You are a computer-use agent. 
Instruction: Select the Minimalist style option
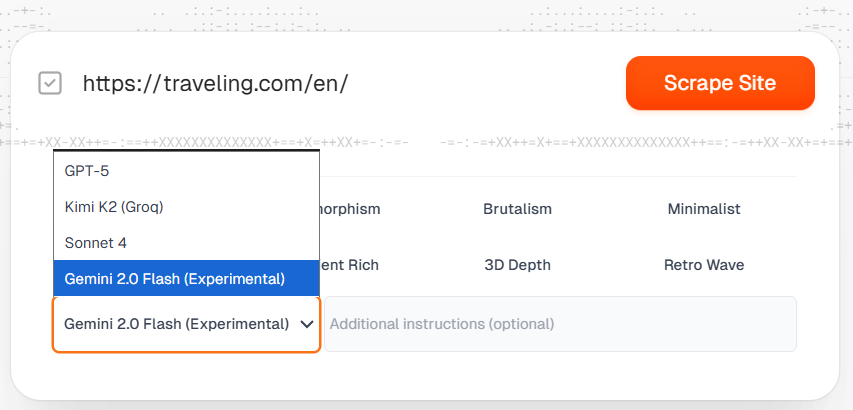704,209
